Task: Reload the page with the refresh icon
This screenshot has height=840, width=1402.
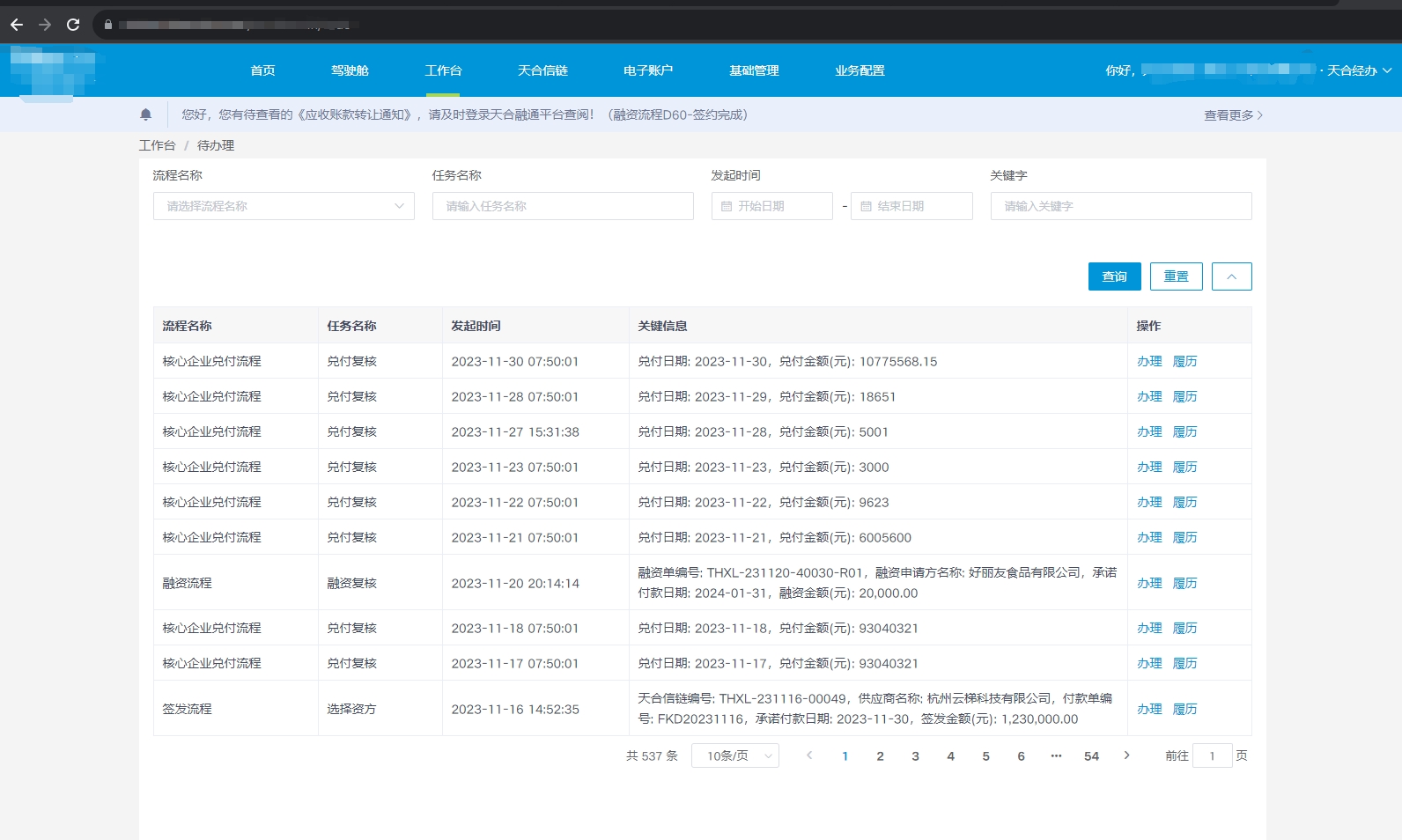Action: (x=73, y=25)
